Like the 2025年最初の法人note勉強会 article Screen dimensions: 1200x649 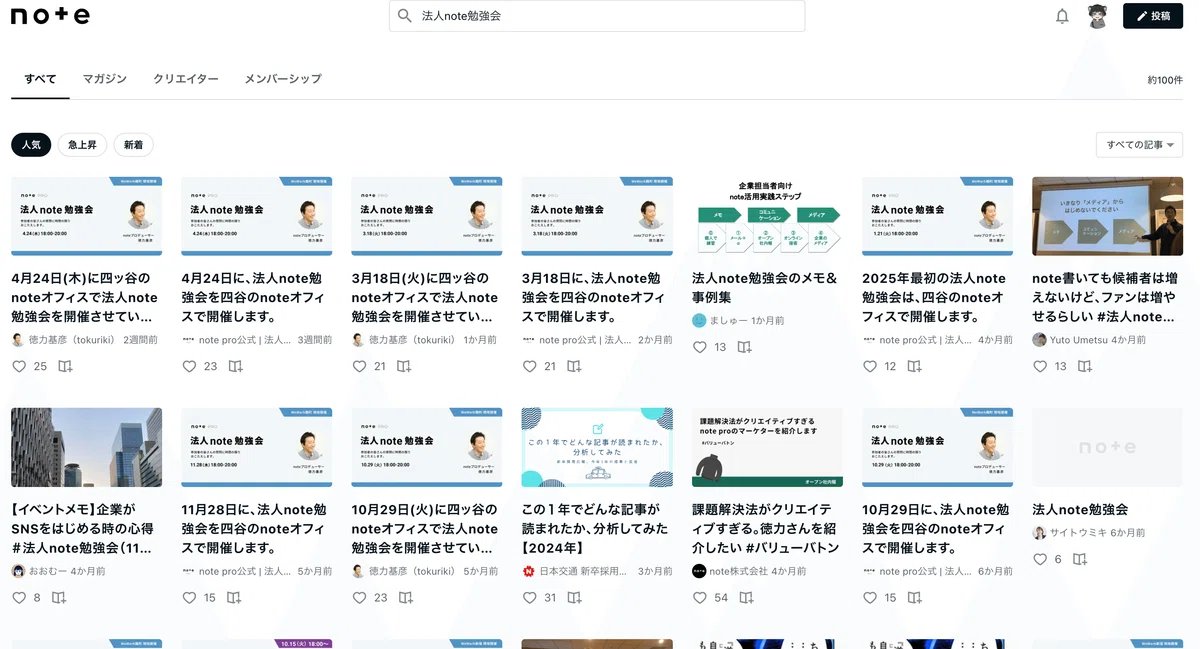click(x=870, y=366)
